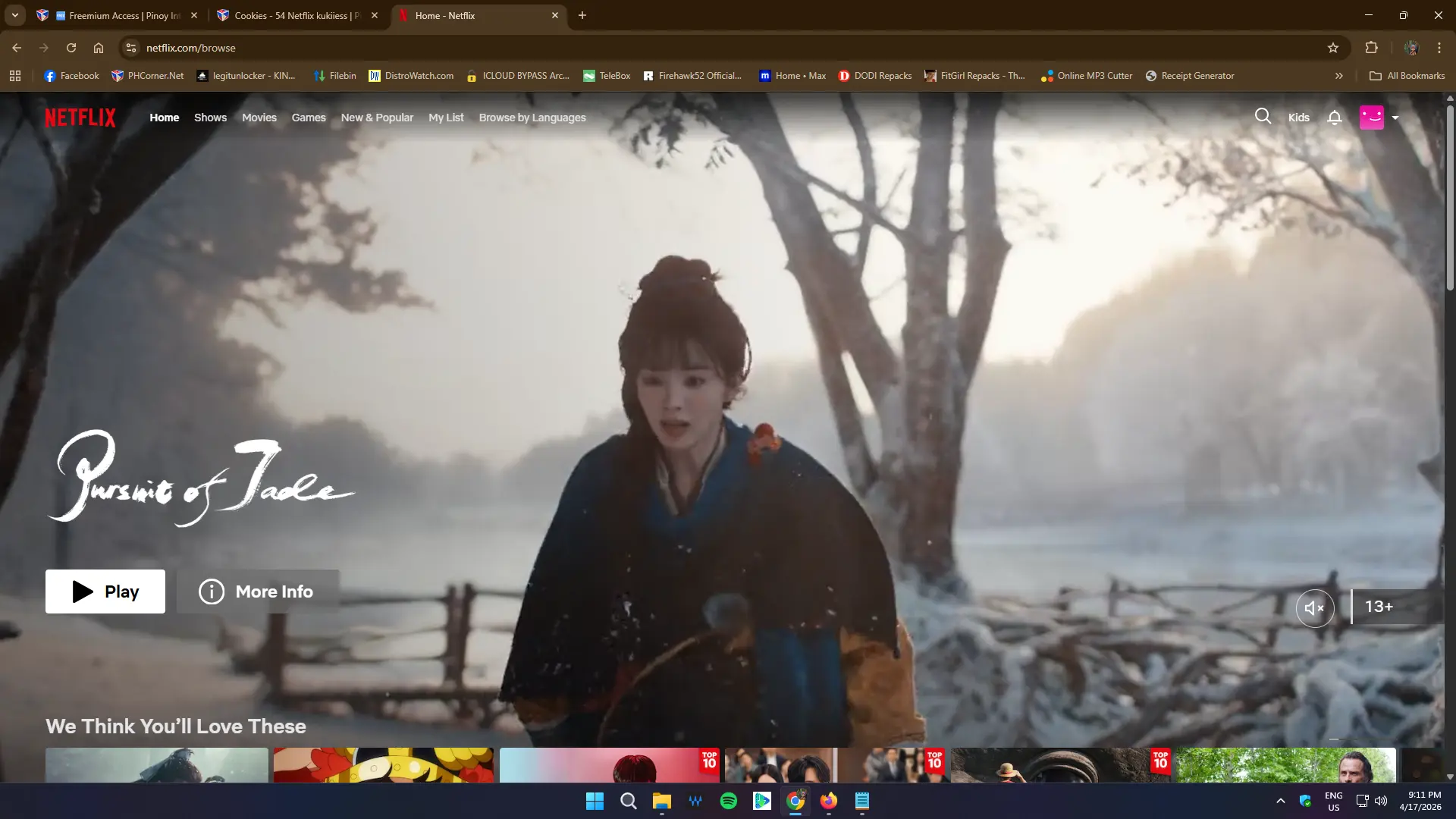
Task: Open the TeleBox bookmark
Action: point(607,76)
